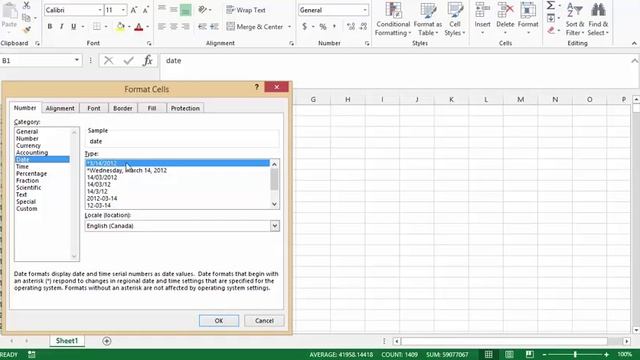Switch to Fill tab in Format Cells
640x360 pixels.
click(x=152, y=108)
